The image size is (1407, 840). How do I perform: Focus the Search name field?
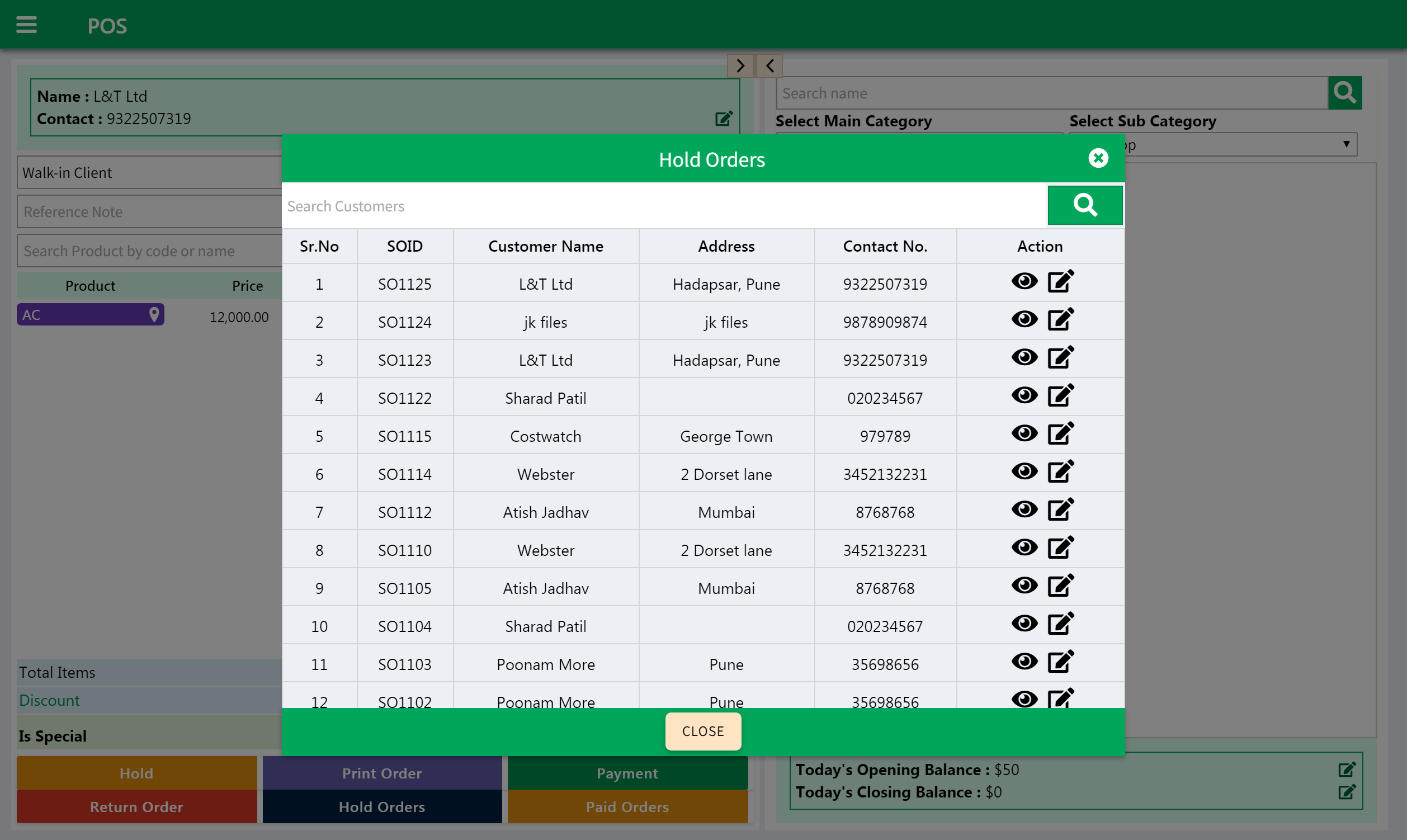click(x=1051, y=93)
